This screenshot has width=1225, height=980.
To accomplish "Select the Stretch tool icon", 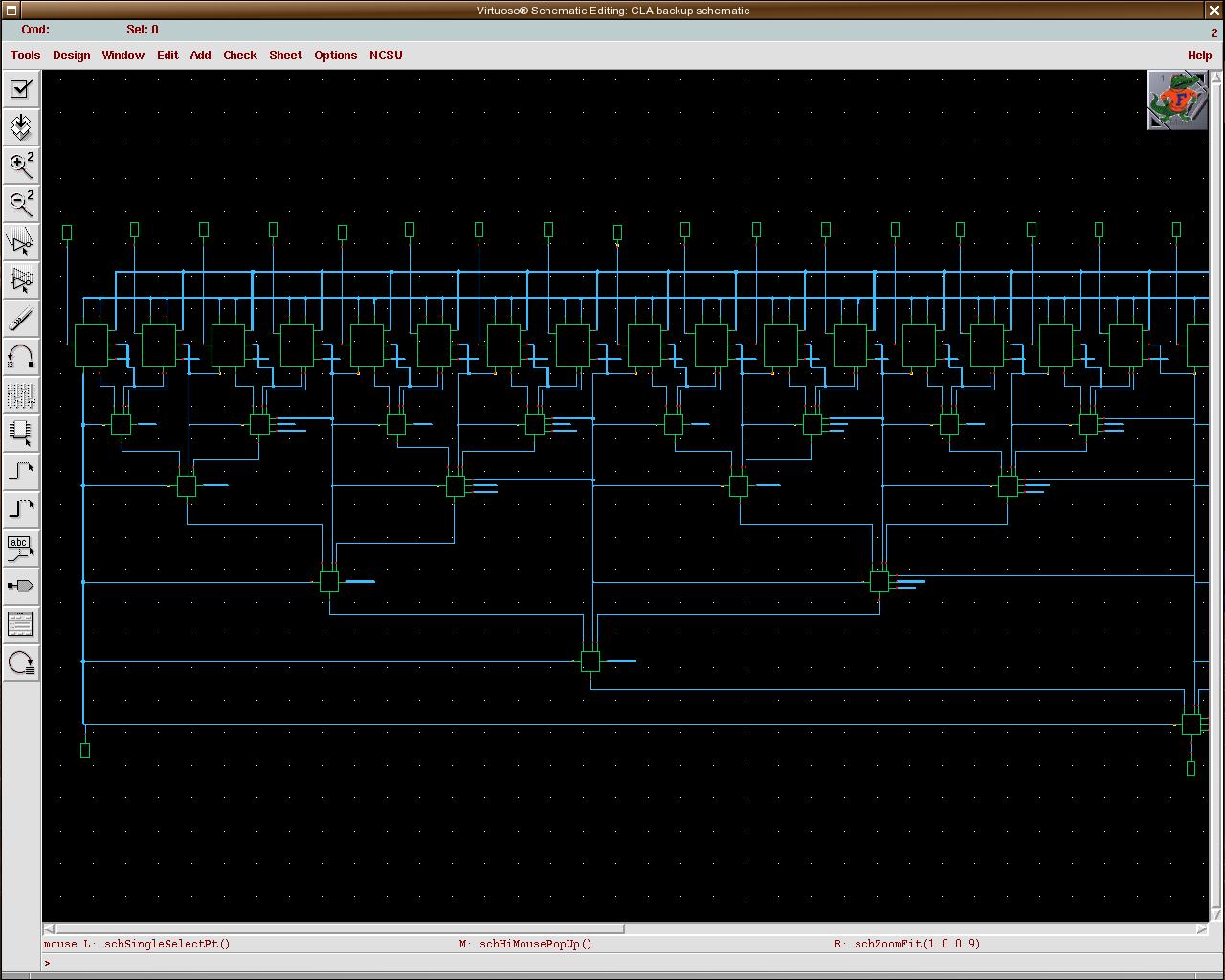I will click(x=21, y=241).
